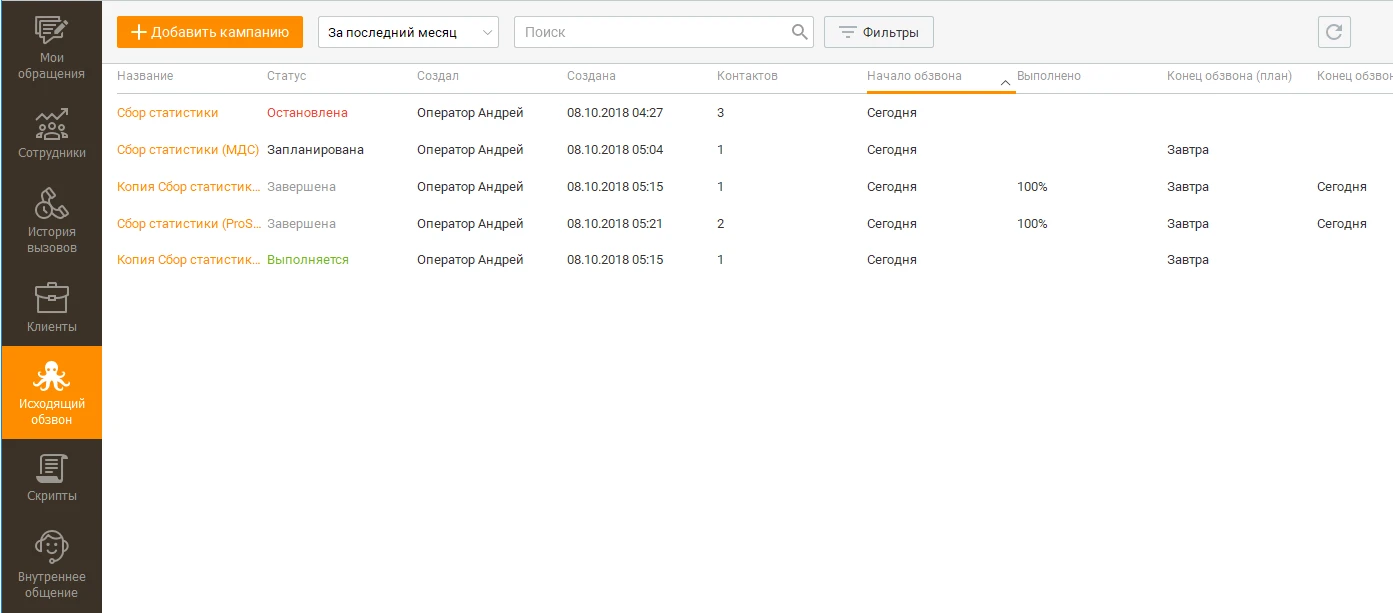1393x613 pixels.
Task: Open the Сбор статистики (ProS campaign
Action: 188,224
